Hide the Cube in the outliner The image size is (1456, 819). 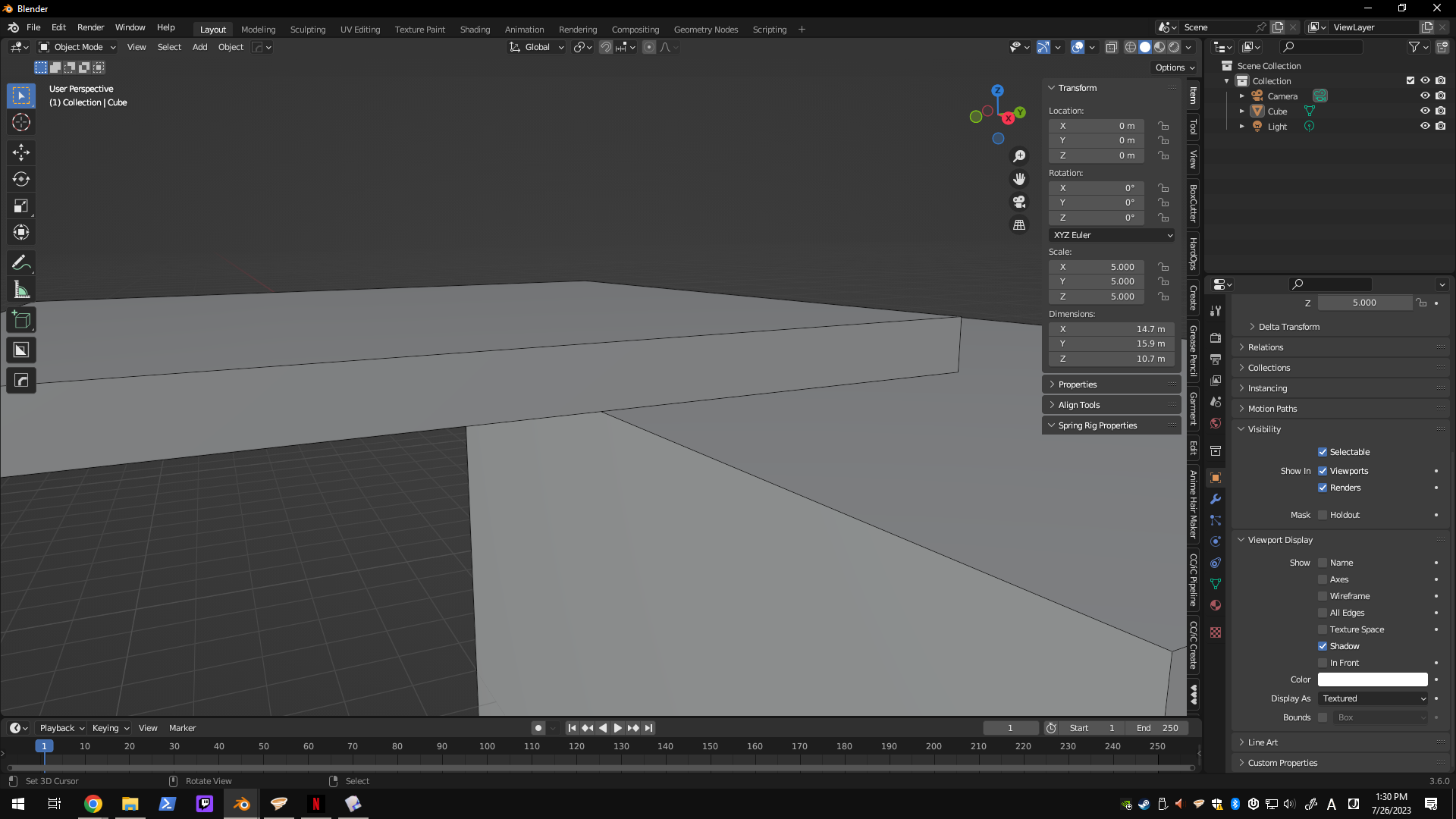click(x=1425, y=111)
